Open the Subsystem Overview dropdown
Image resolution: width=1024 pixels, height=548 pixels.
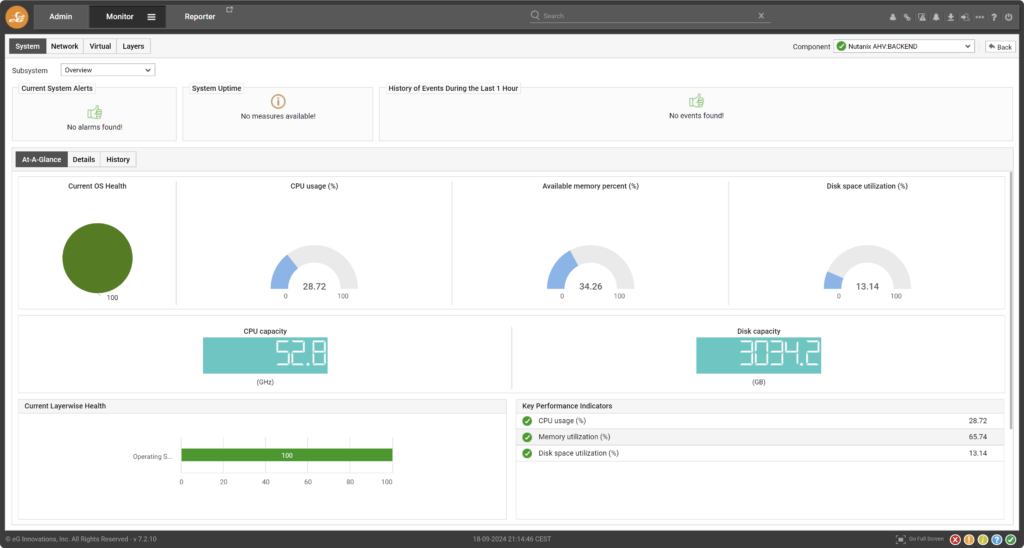[108, 70]
